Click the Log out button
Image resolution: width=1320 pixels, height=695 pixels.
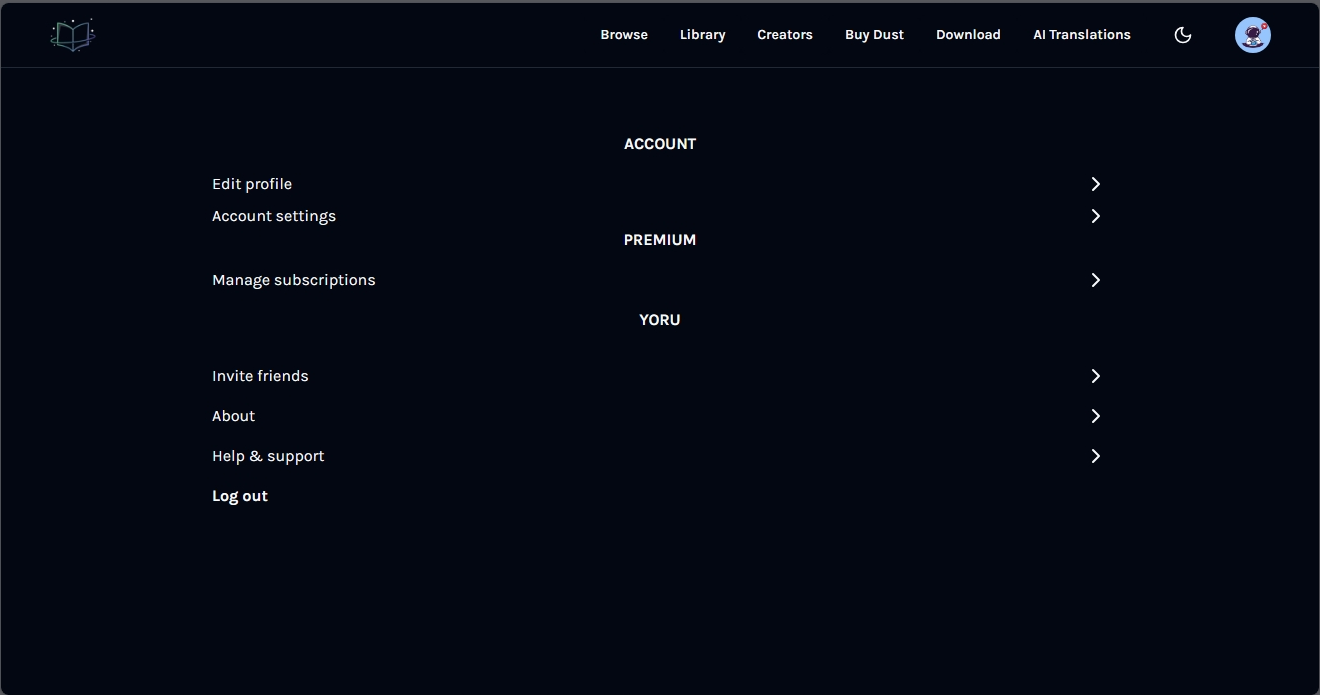(240, 496)
